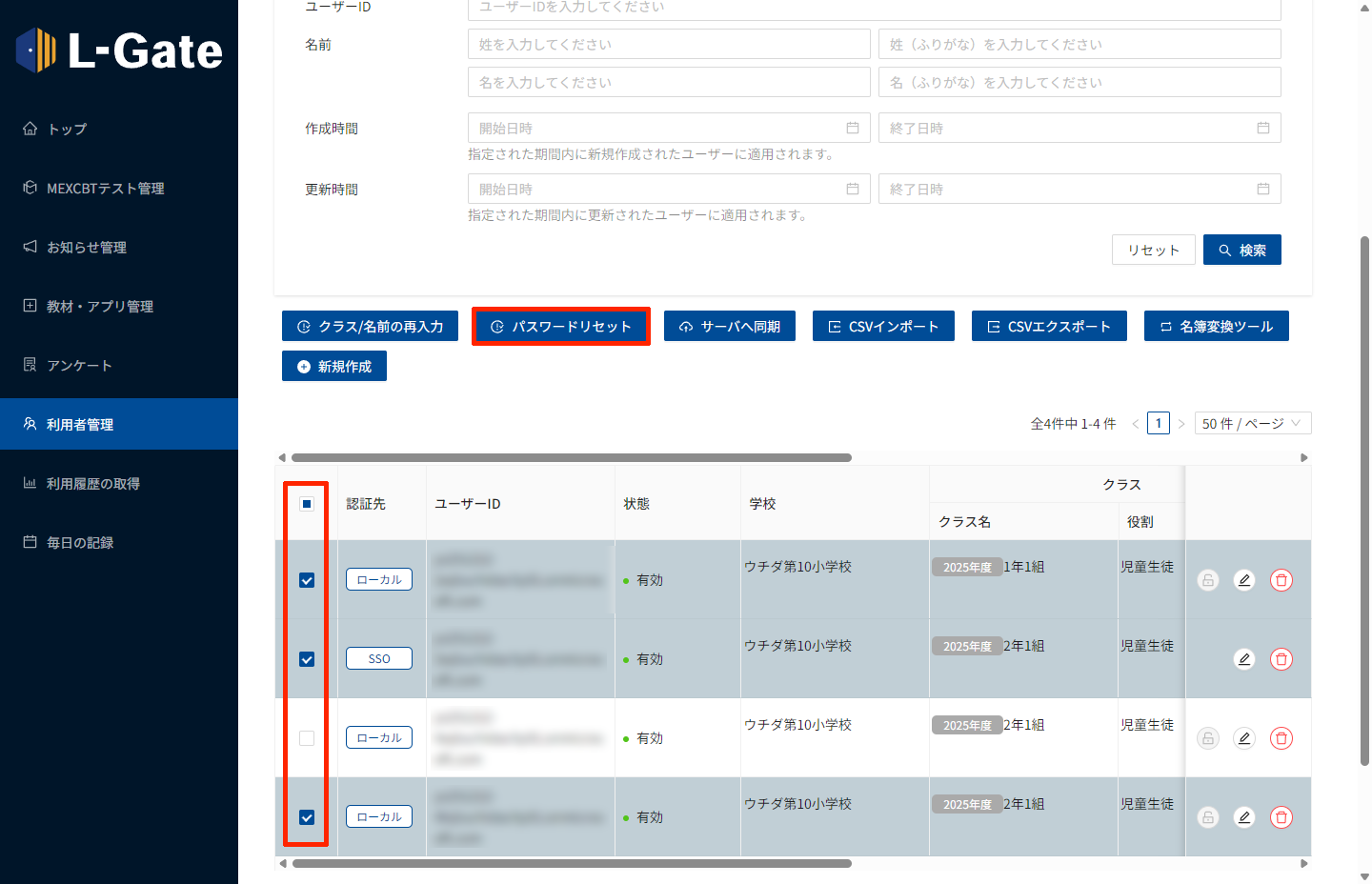
Task: Click the lock icon in the first user row
Action: point(1208,580)
